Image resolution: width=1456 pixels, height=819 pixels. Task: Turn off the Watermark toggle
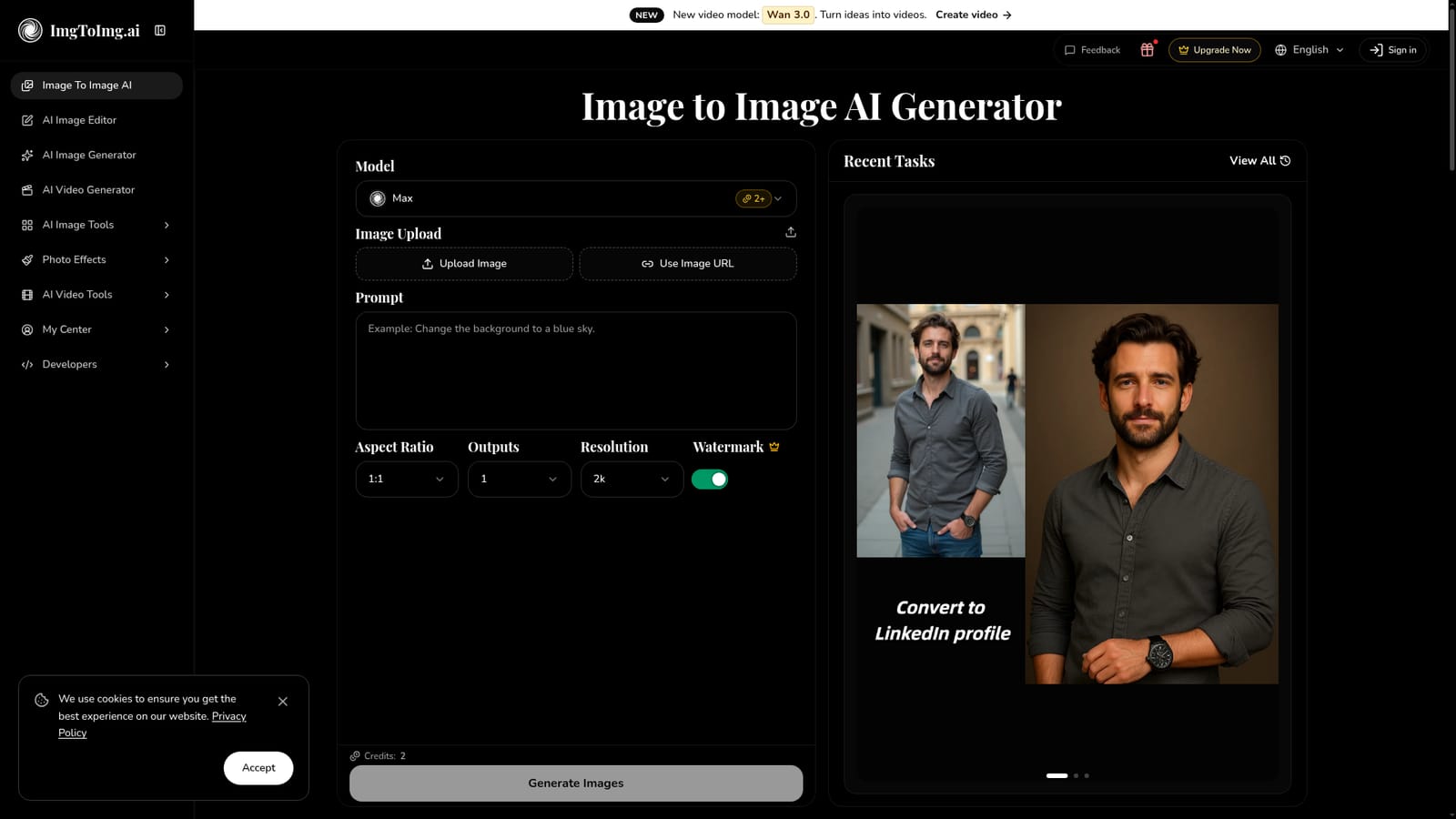(x=710, y=480)
